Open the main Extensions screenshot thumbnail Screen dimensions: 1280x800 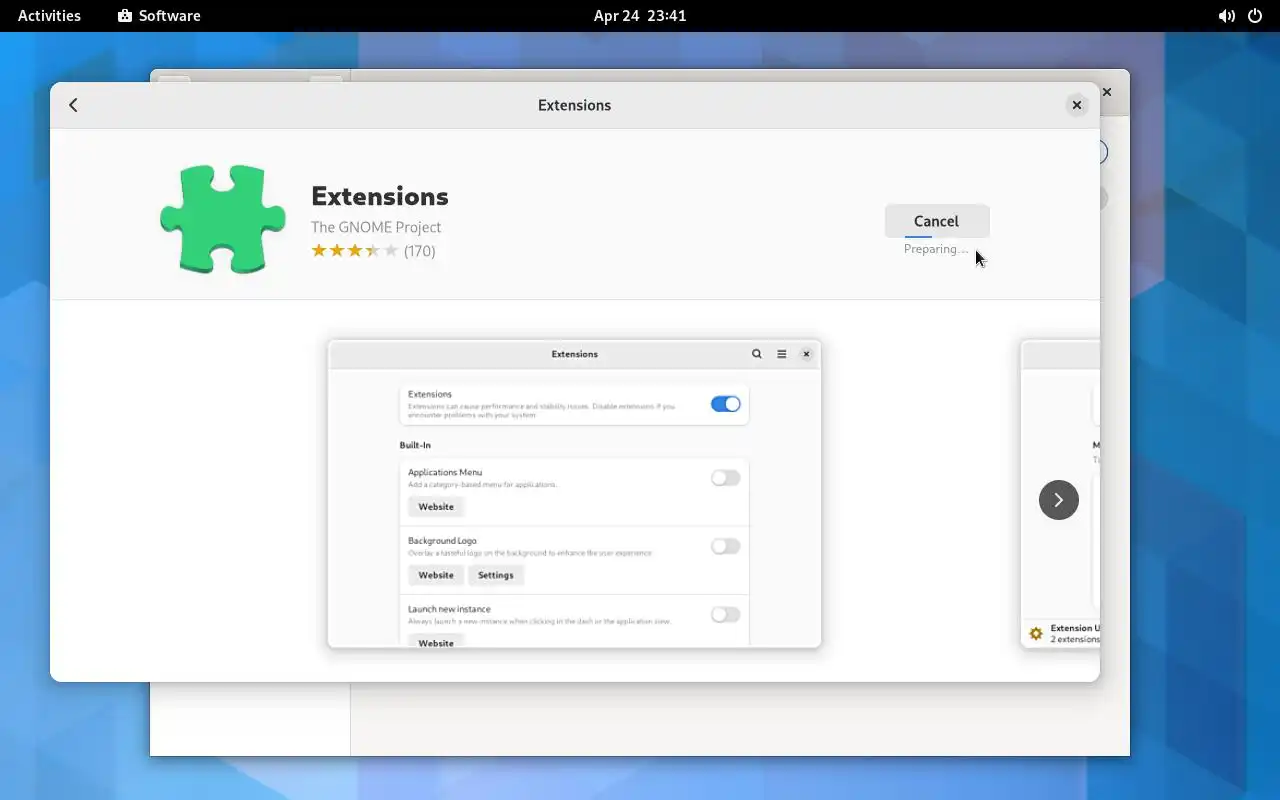[574, 494]
